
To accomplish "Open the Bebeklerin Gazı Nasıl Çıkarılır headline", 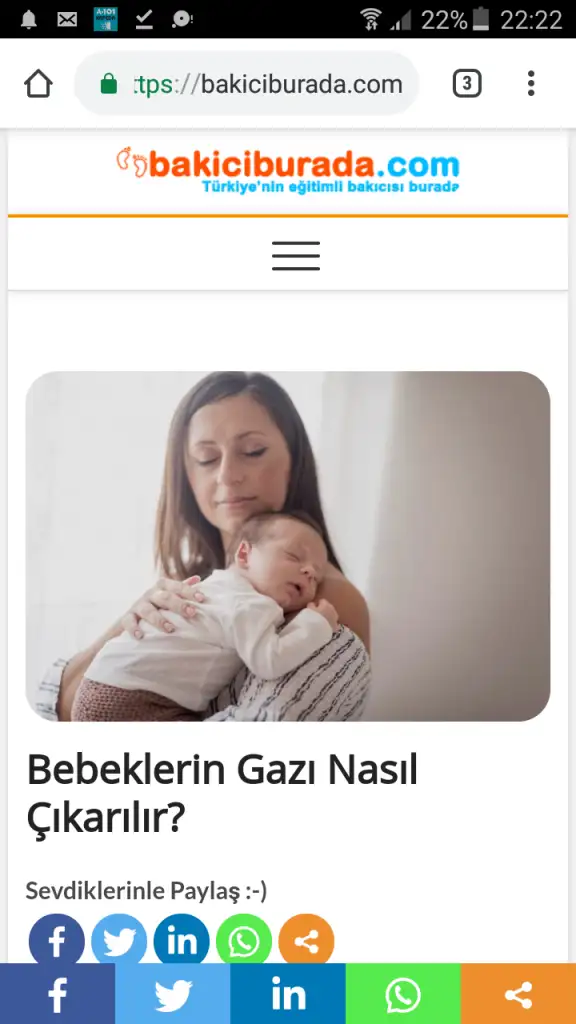I will point(222,793).
